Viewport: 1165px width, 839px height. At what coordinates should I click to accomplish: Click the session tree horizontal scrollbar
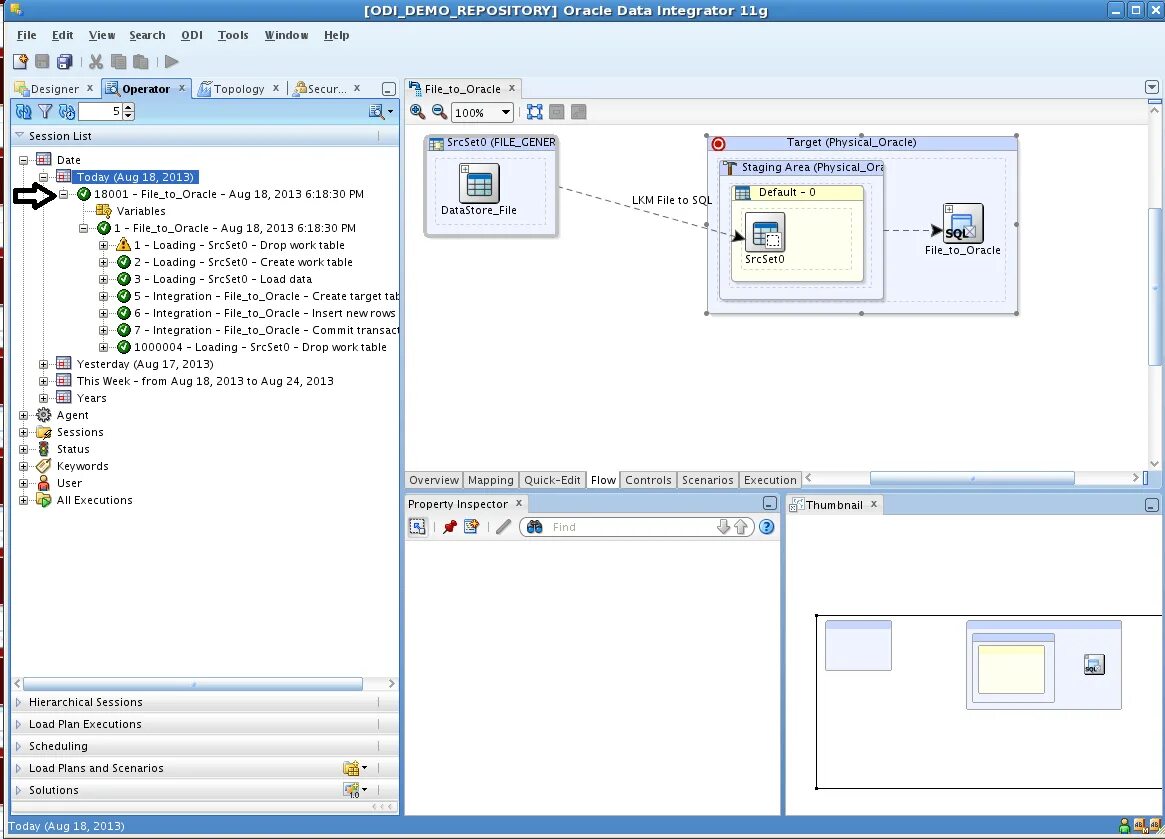193,683
